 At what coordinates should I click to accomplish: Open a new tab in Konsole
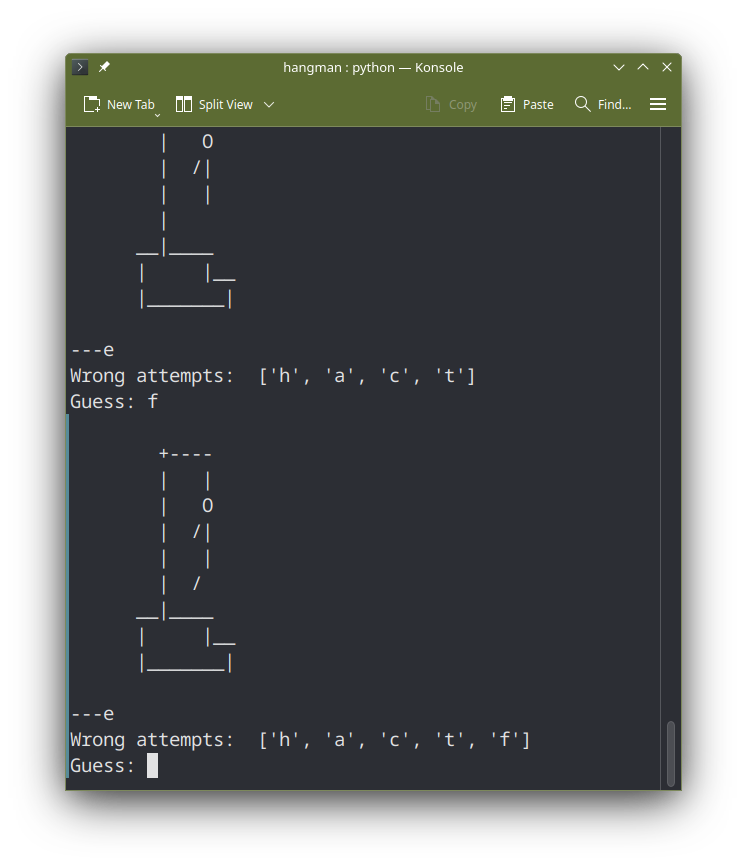[119, 104]
